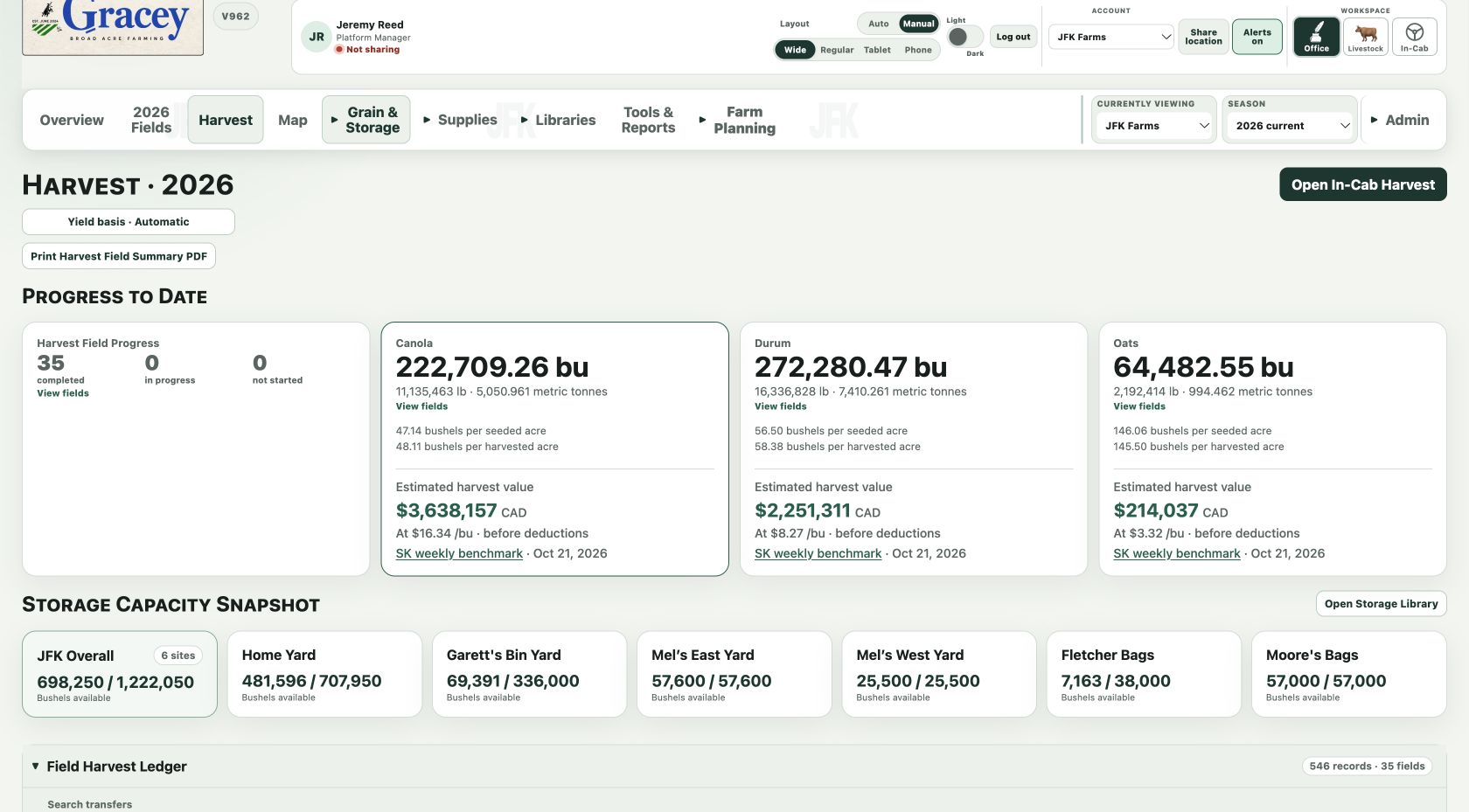Open Oats SK weekly benchmark link
Viewport: 1469px width, 812px height.
coord(1176,553)
